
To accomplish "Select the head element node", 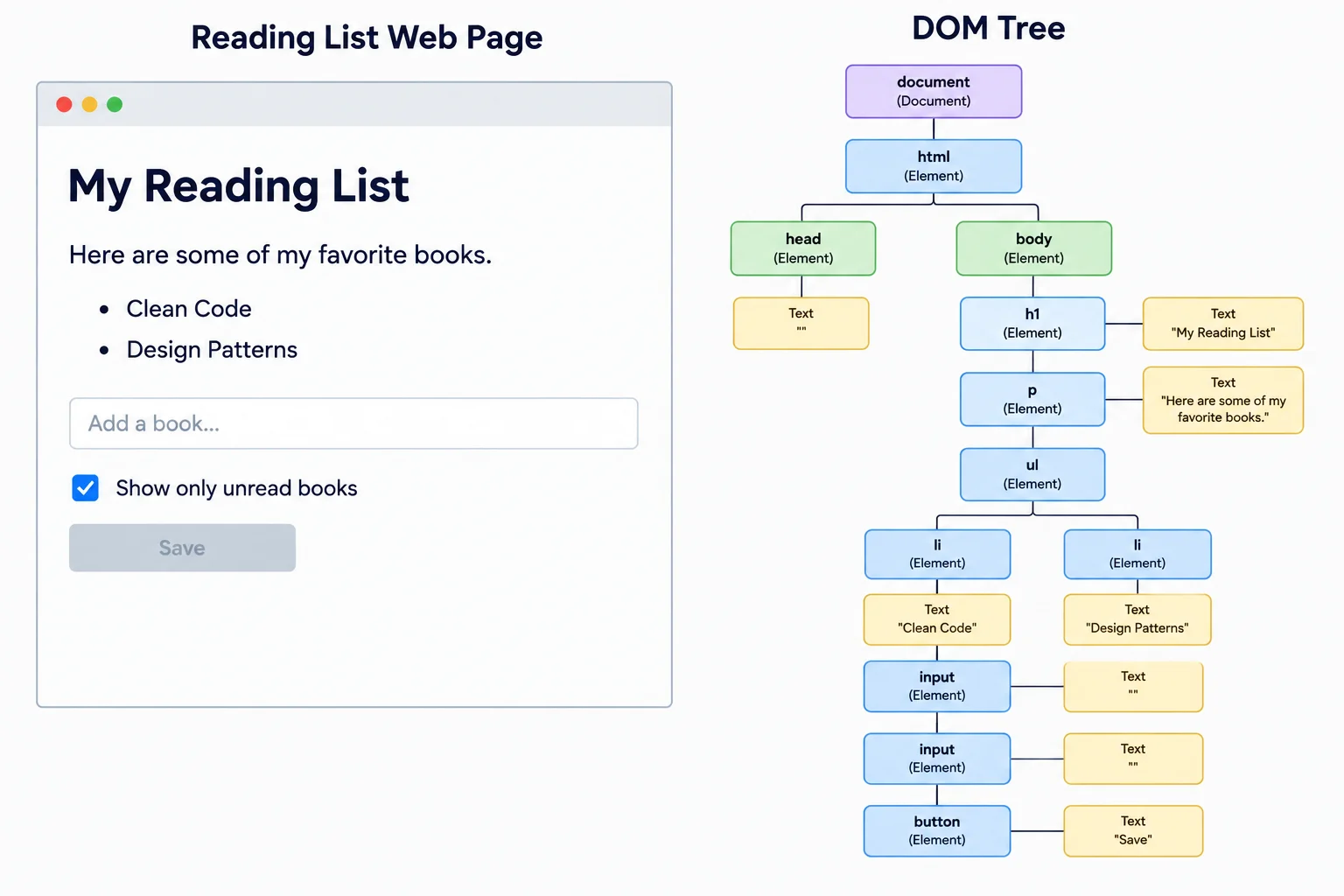I will (x=803, y=248).
